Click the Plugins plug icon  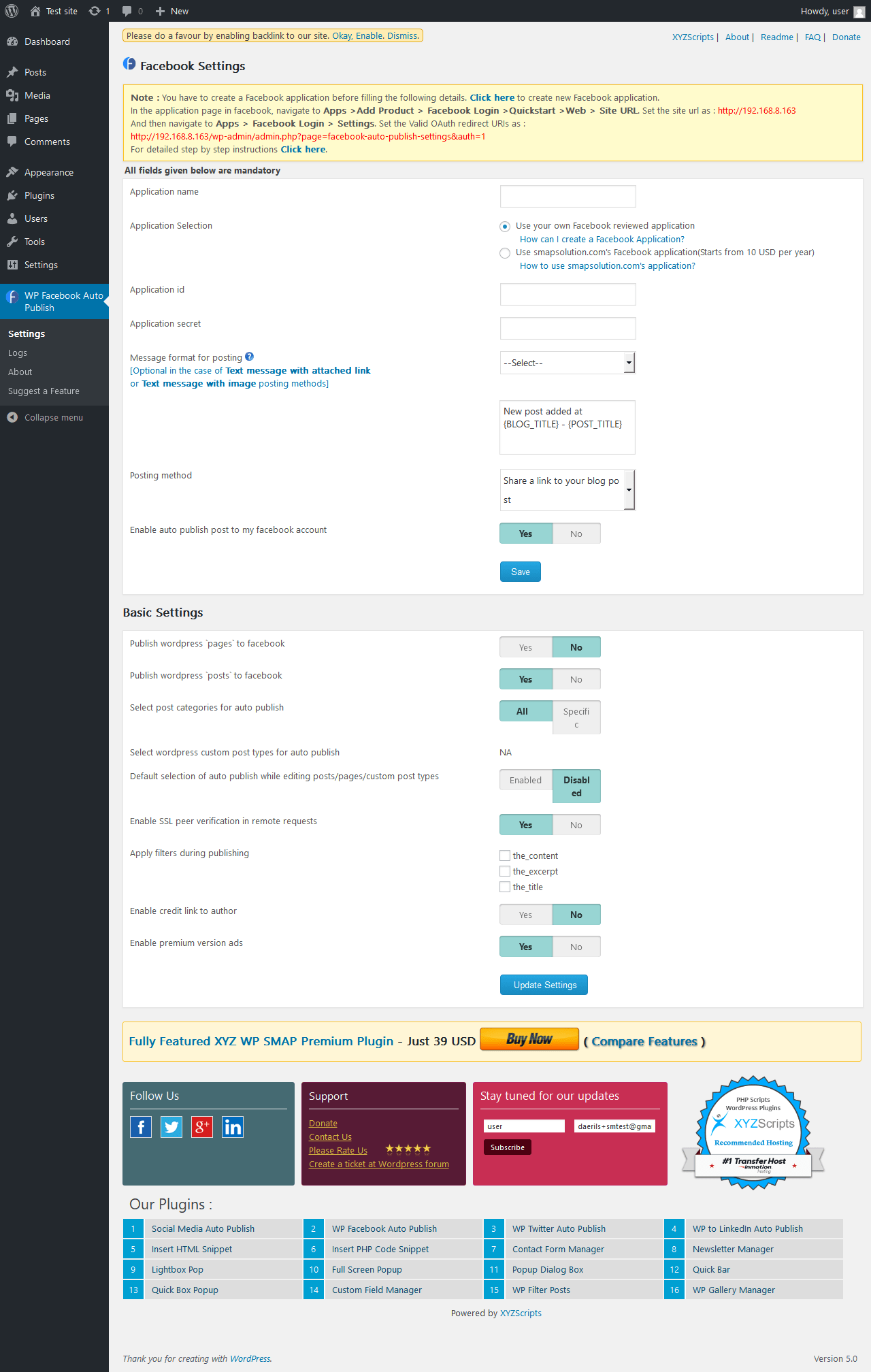[x=12, y=195]
